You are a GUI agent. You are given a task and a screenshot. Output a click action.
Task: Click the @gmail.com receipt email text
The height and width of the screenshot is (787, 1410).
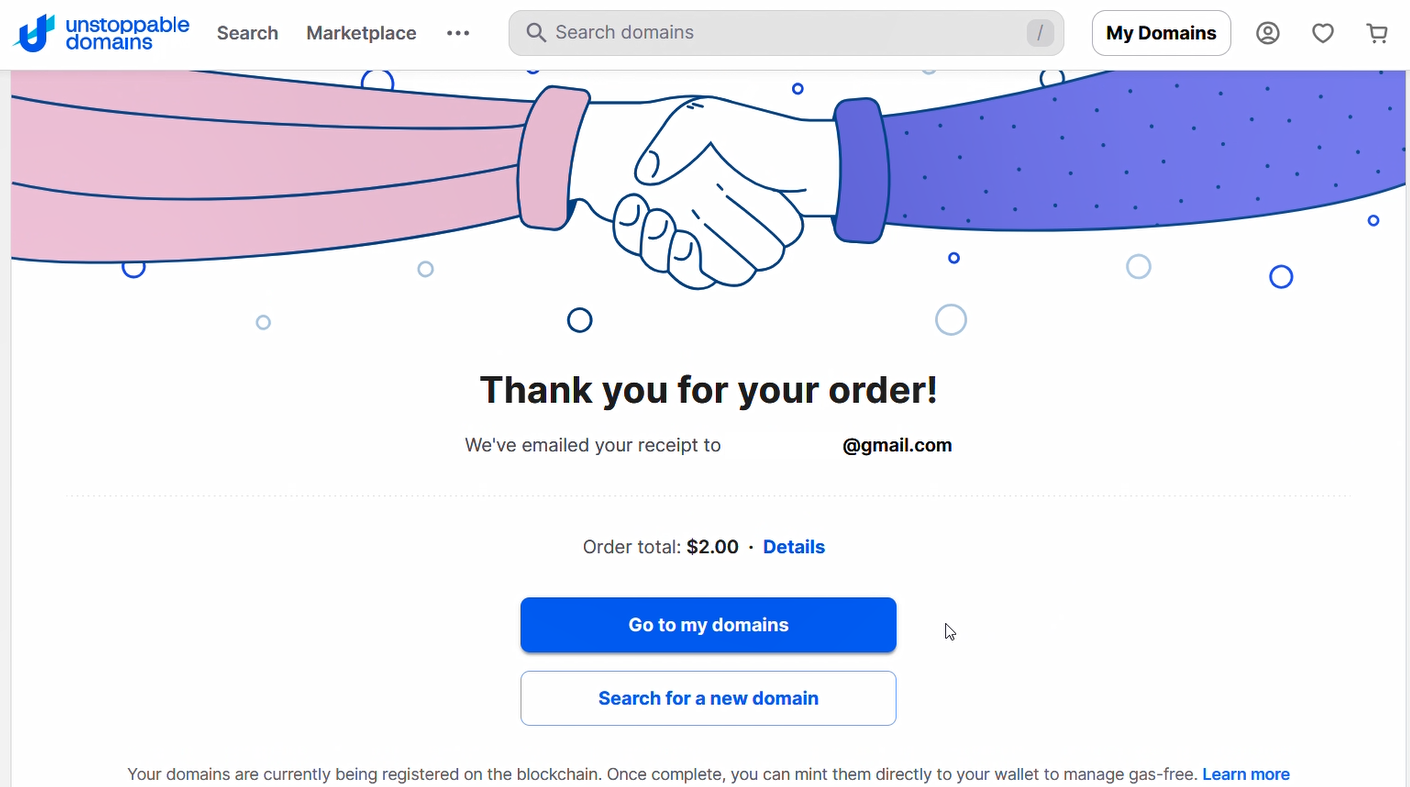coord(897,445)
